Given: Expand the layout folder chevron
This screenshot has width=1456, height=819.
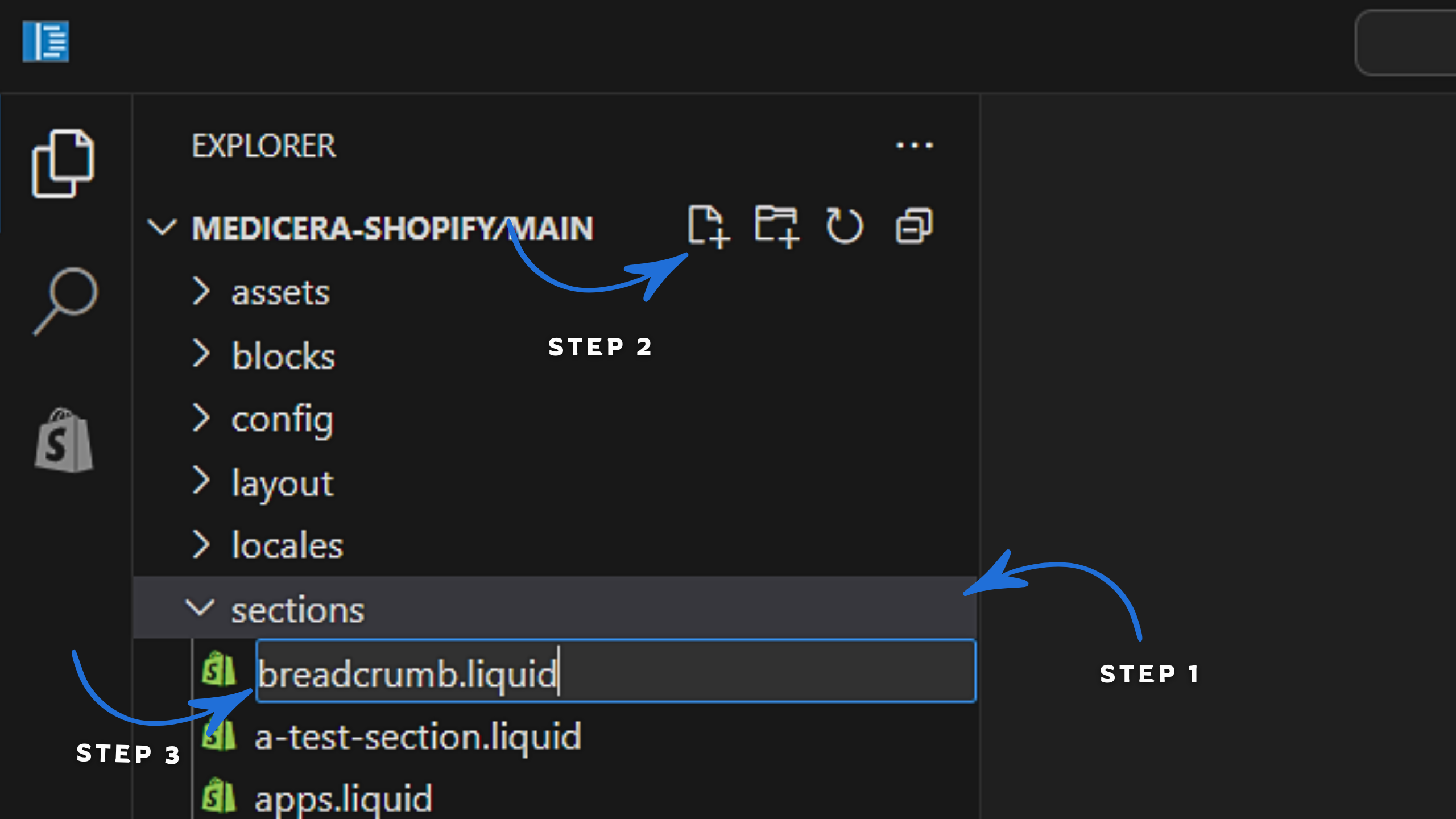Looking at the screenshot, I should point(201,481).
